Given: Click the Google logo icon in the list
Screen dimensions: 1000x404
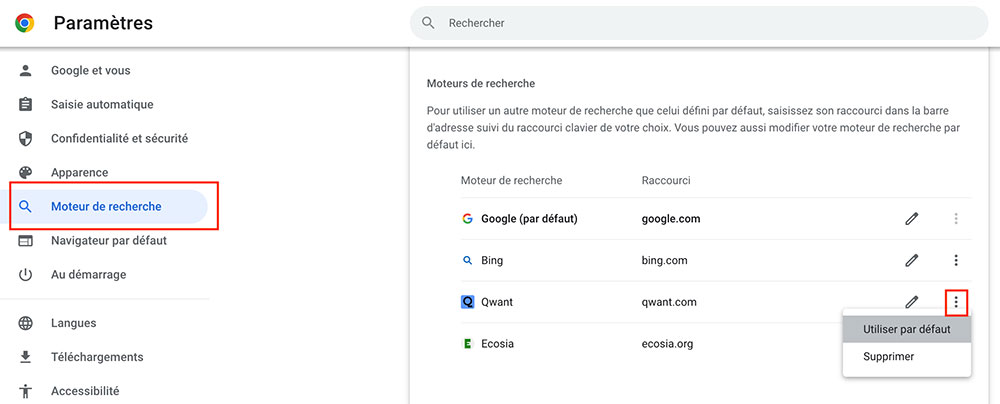Looking at the screenshot, I should coord(467,219).
